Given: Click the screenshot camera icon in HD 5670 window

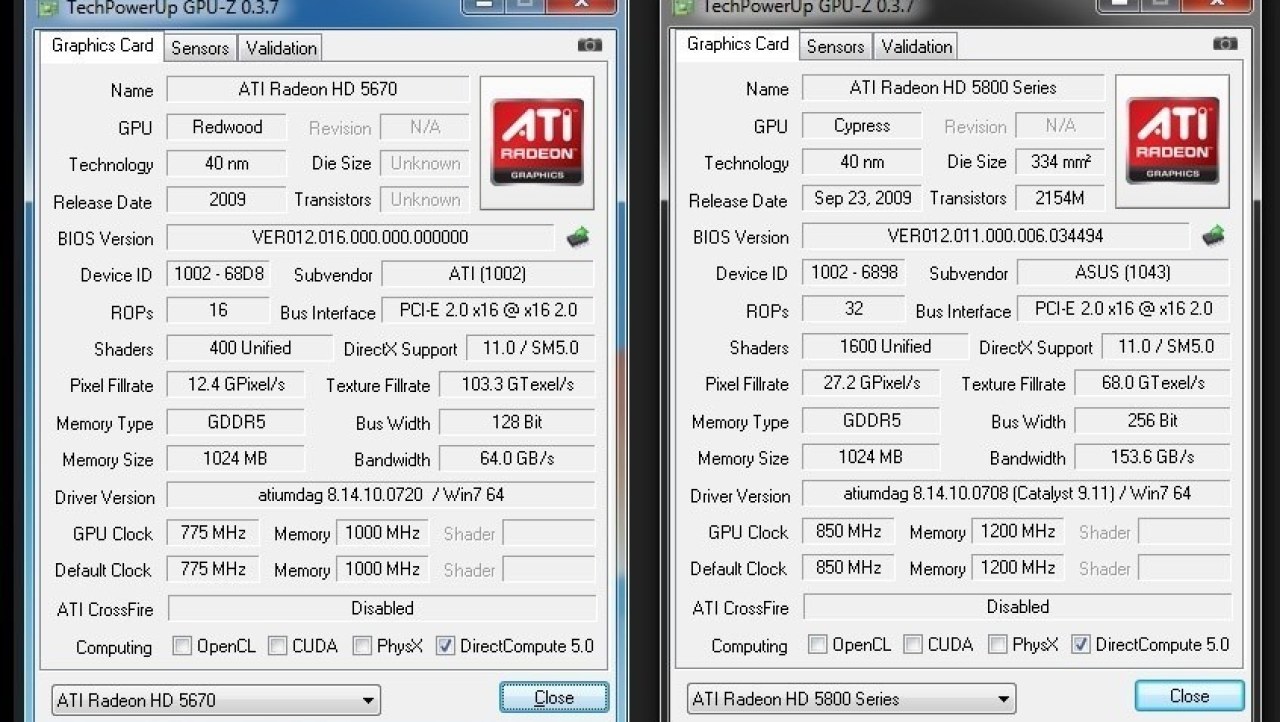Looking at the screenshot, I should pyautogui.click(x=590, y=46).
